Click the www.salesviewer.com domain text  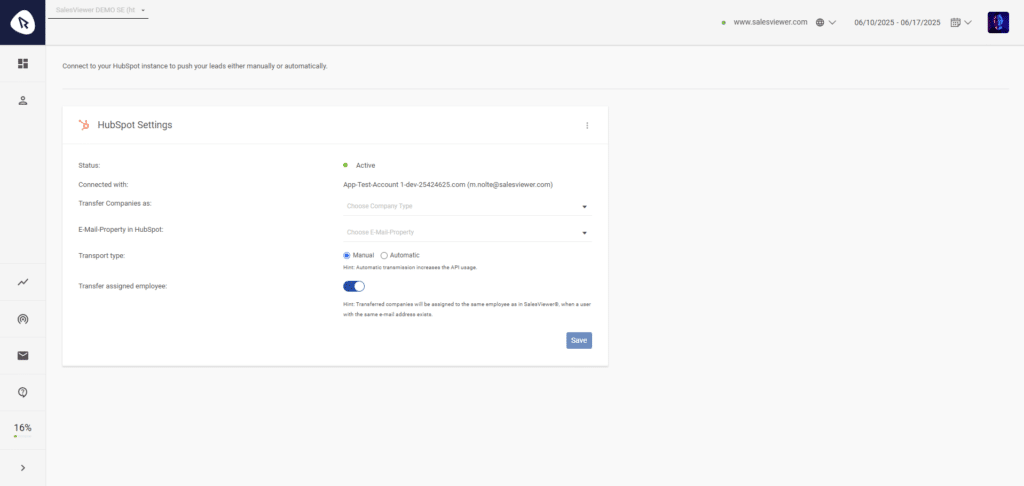coord(770,22)
